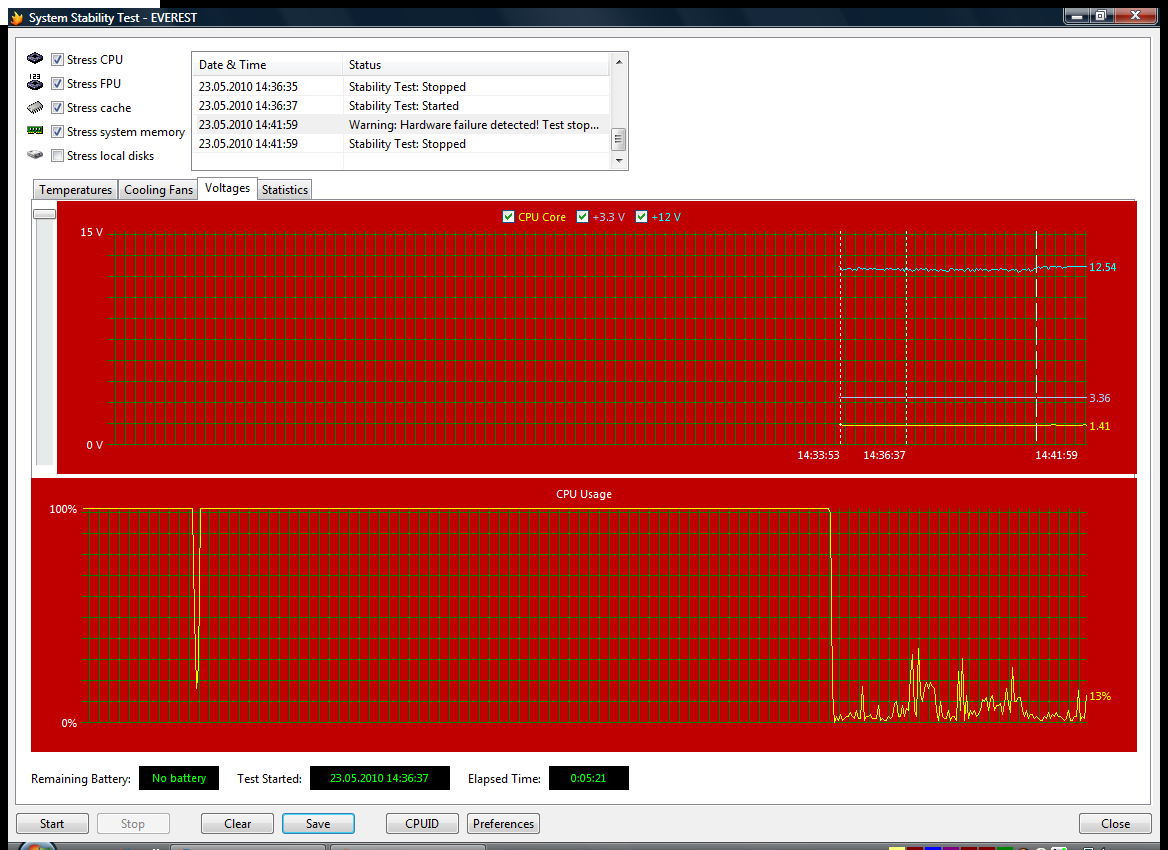Click the EVEREST flame icon in title bar
1168x850 pixels.
pyautogui.click(x=16, y=17)
